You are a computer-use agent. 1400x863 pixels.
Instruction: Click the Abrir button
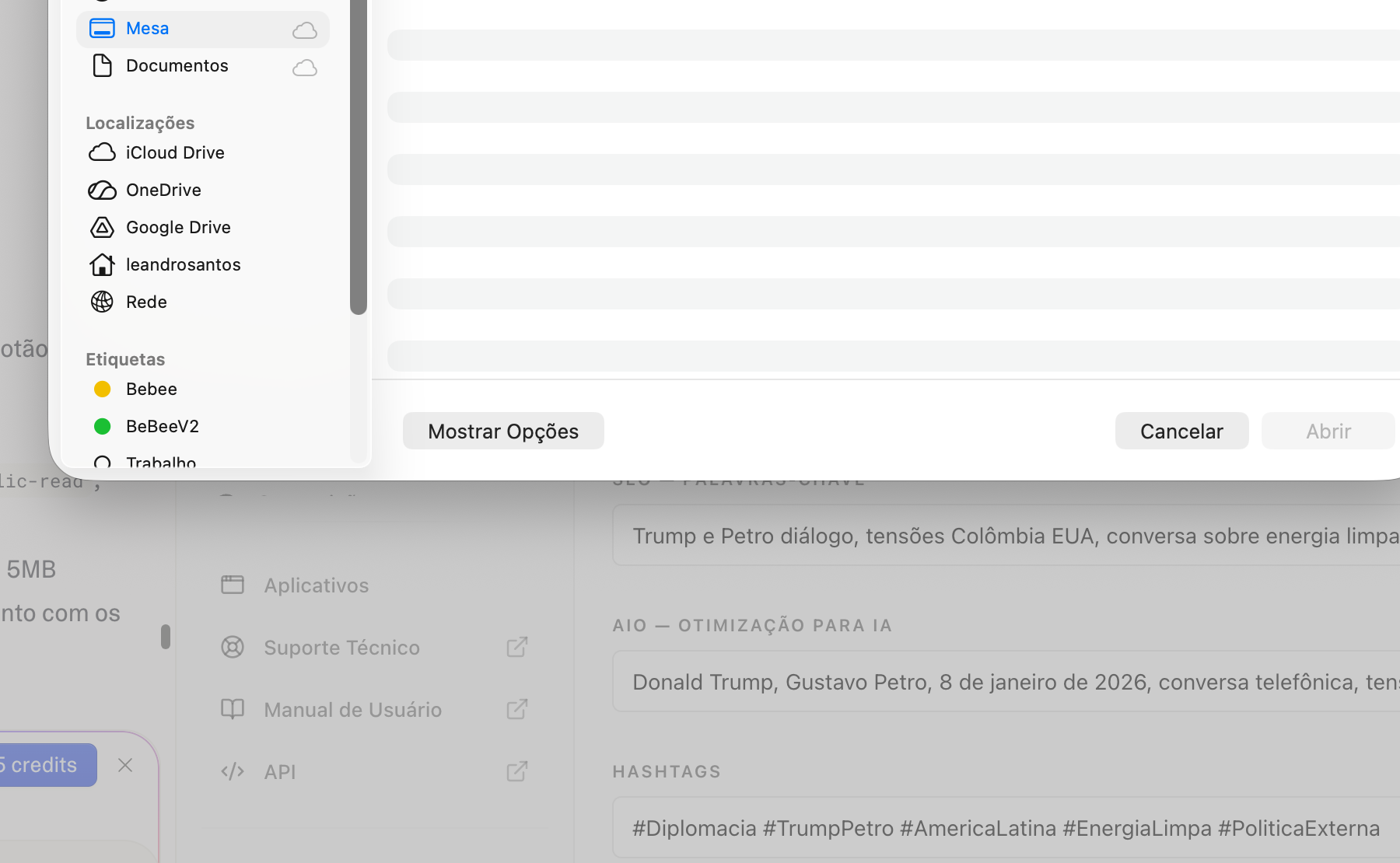(1328, 431)
